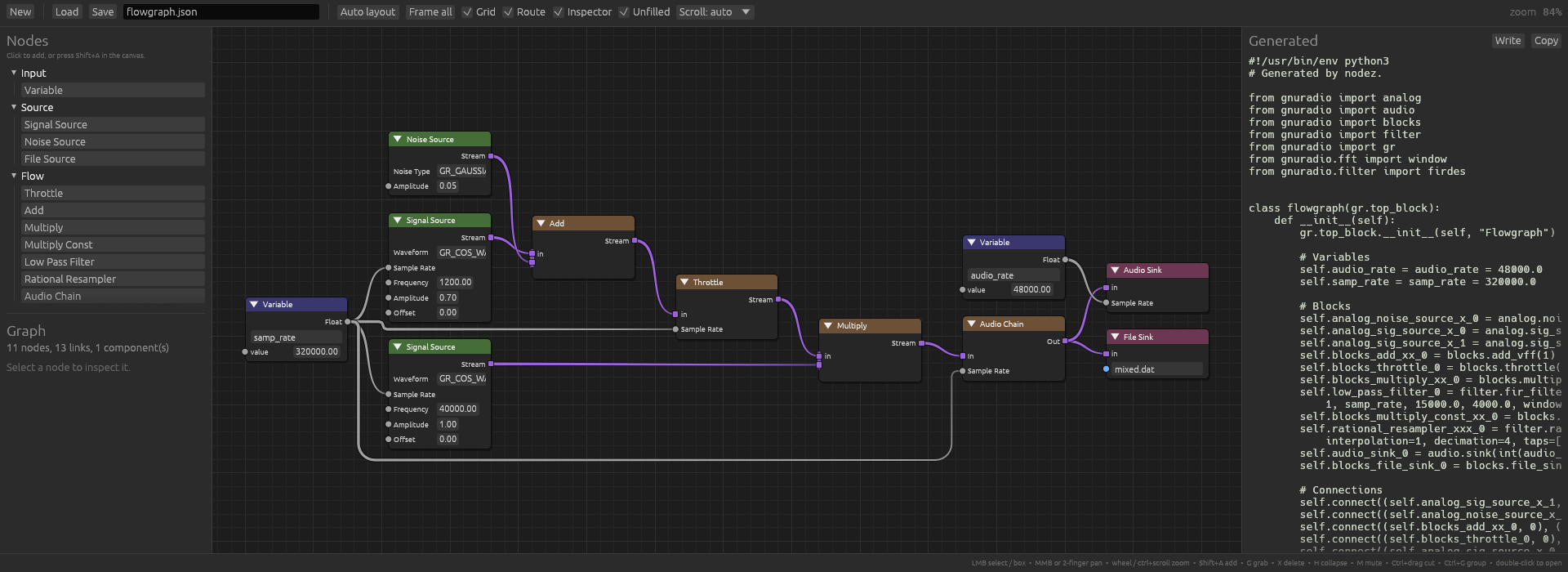Click Multiply Stream output socket
Viewport: 1568px width, 572px height.
(x=921, y=343)
